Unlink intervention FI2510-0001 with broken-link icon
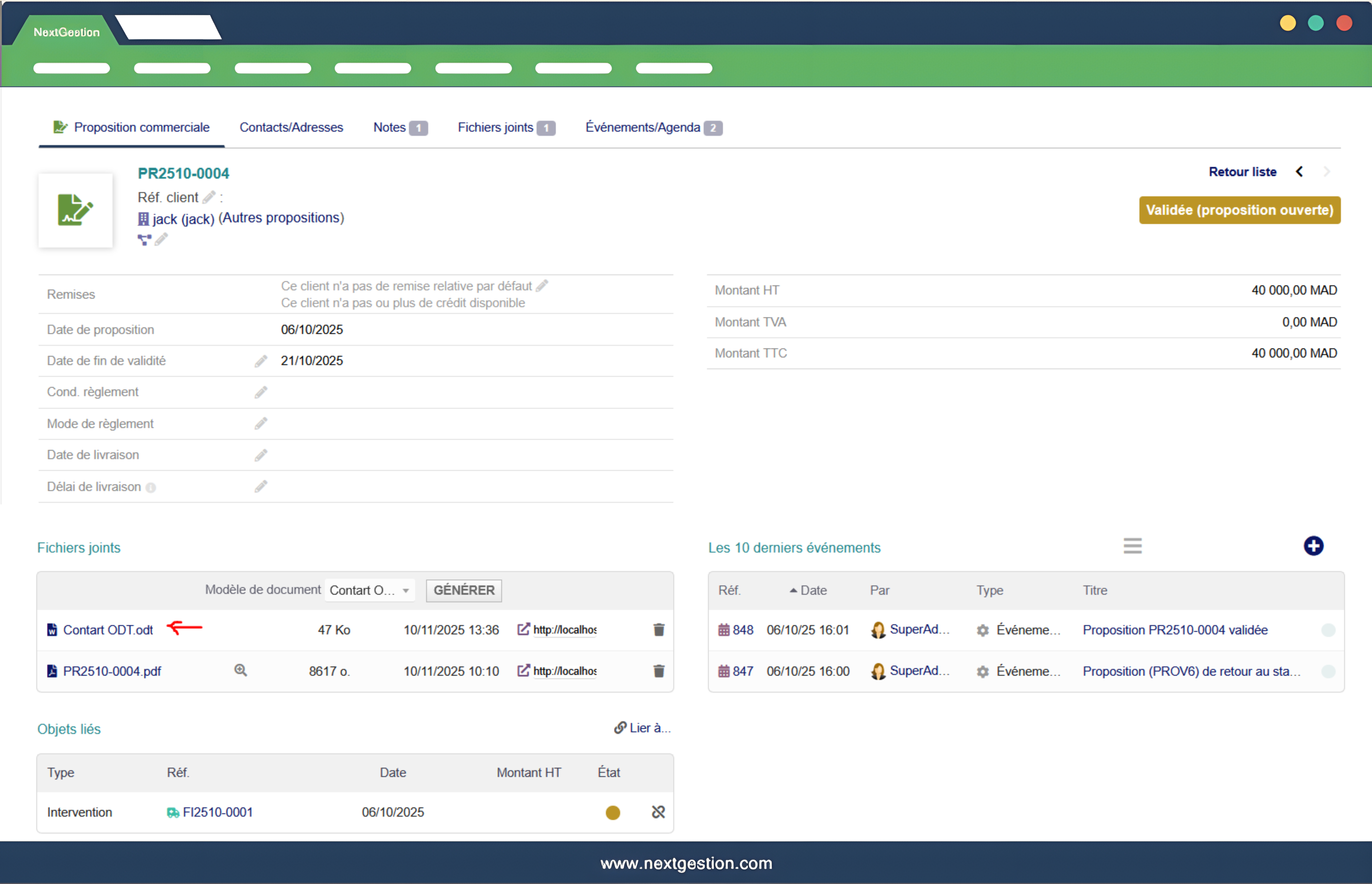The width and height of the screenshot is (1372, 884). point(658,812)
